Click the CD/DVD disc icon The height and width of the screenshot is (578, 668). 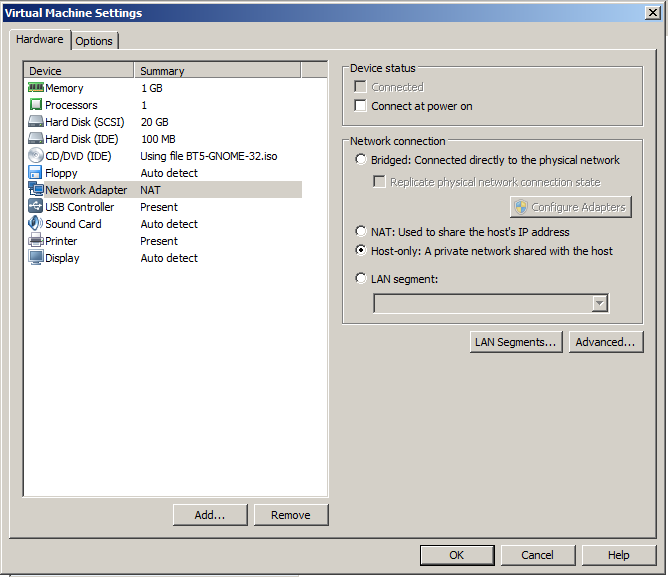pos(36,155)
